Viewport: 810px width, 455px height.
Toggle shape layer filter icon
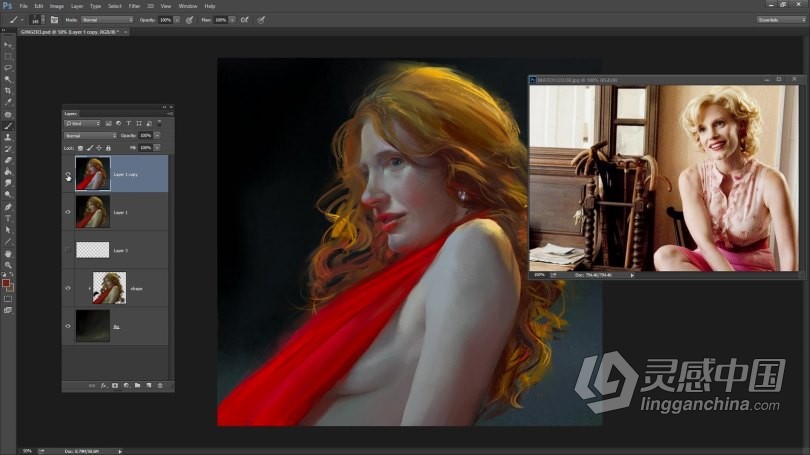coord(138,123)
